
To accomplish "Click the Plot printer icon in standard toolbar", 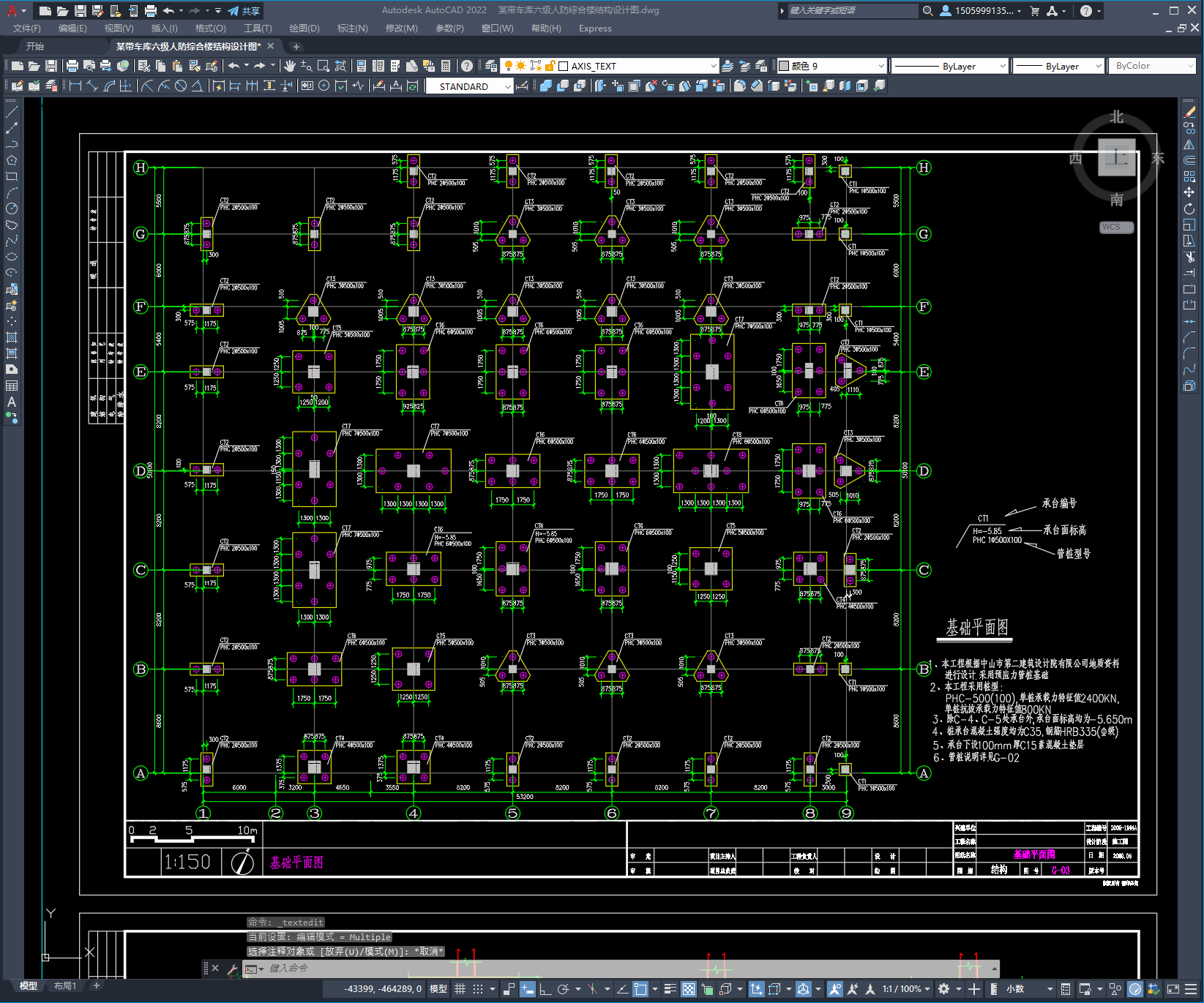I will (x=72, y=66).
